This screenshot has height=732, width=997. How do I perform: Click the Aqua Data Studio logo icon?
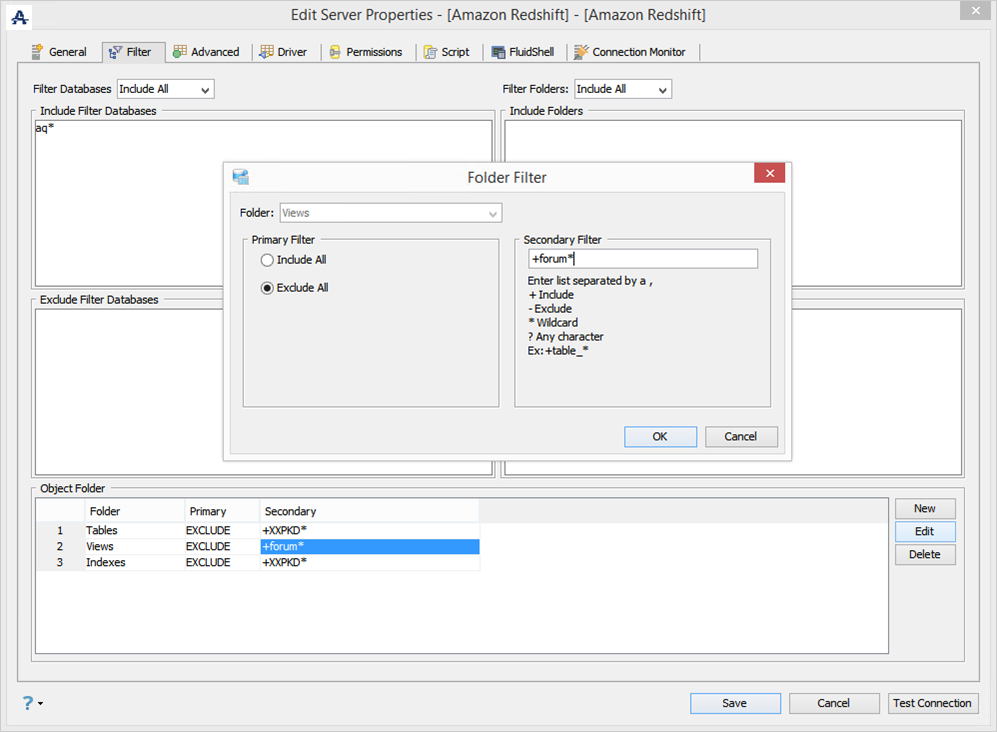[x=20, y=17]
